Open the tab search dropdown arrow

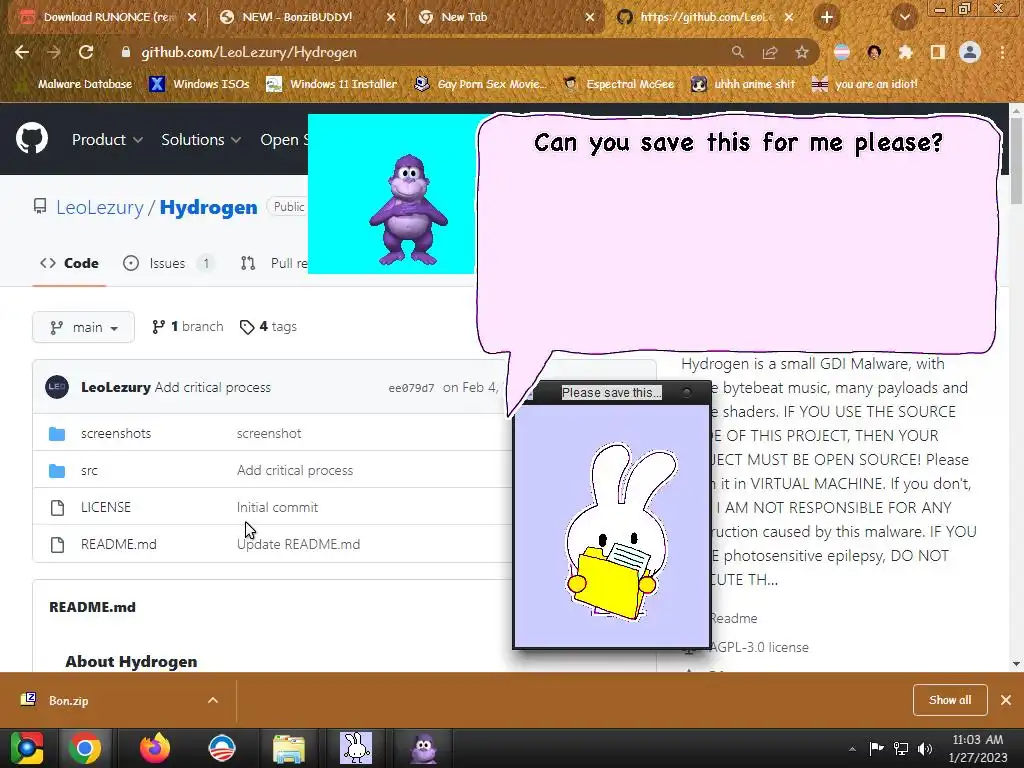tap(904, 17)
